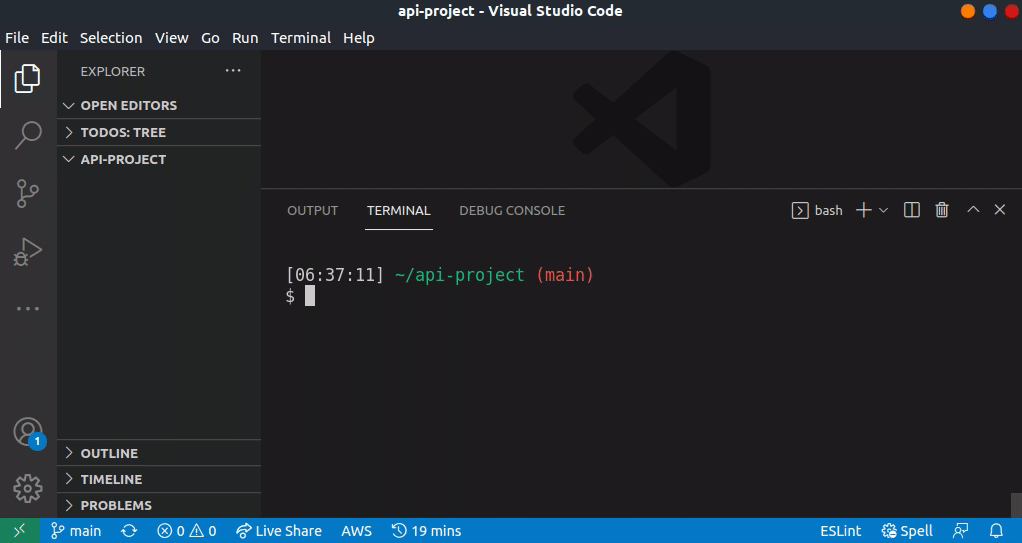1022x543 pixels.
Task: Click the terminal scrollbar thumb
Action: point(1016,505)
